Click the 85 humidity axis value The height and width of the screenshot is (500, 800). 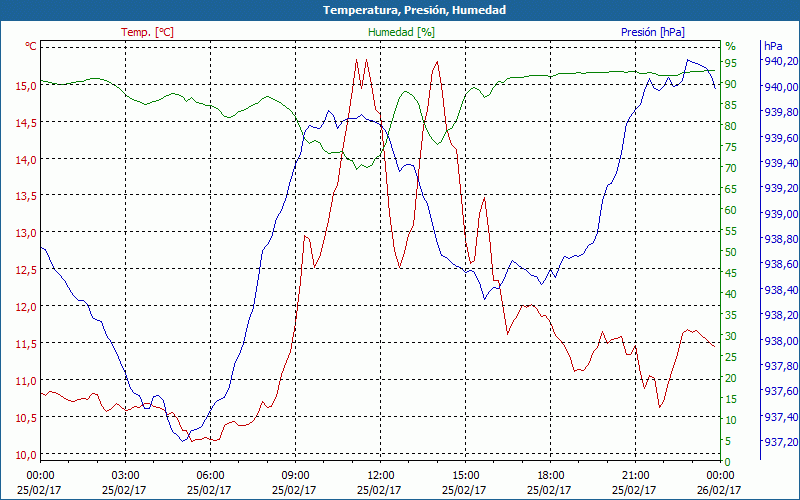pos(730,105)
